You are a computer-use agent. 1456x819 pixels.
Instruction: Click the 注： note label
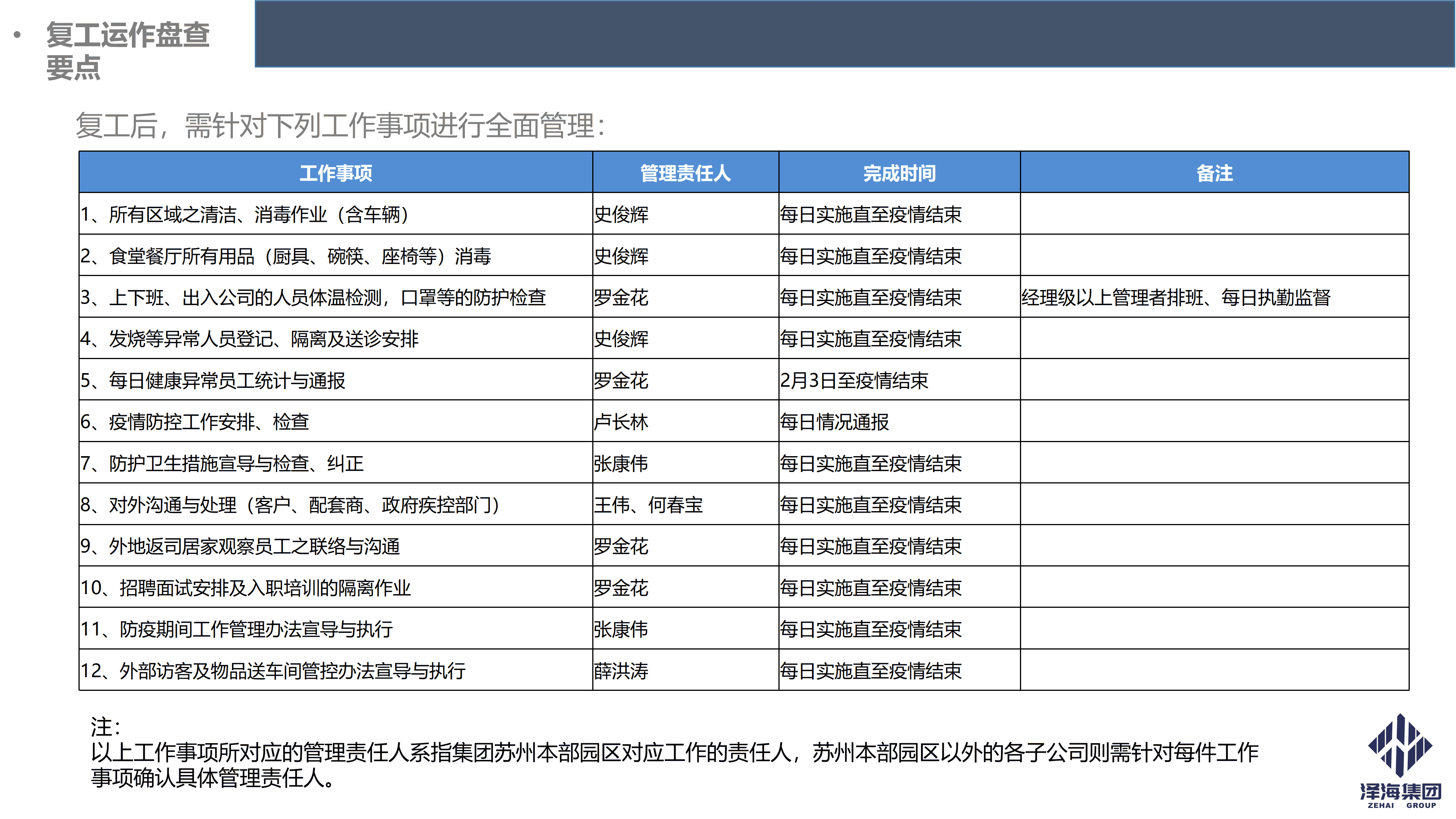tap(105, 727)
